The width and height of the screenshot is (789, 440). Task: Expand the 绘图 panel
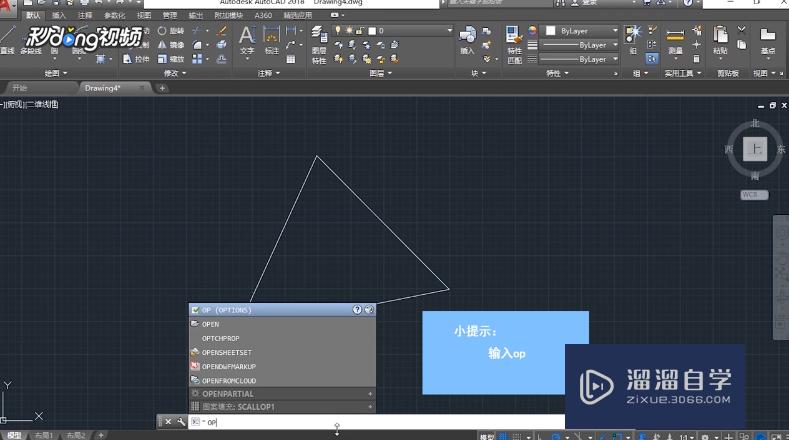56,74
